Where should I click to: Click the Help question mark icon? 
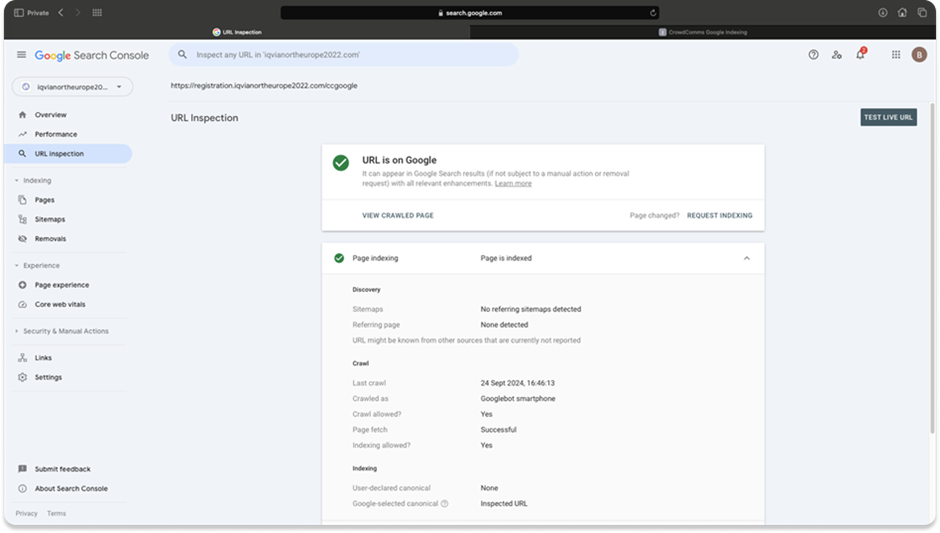813,55
